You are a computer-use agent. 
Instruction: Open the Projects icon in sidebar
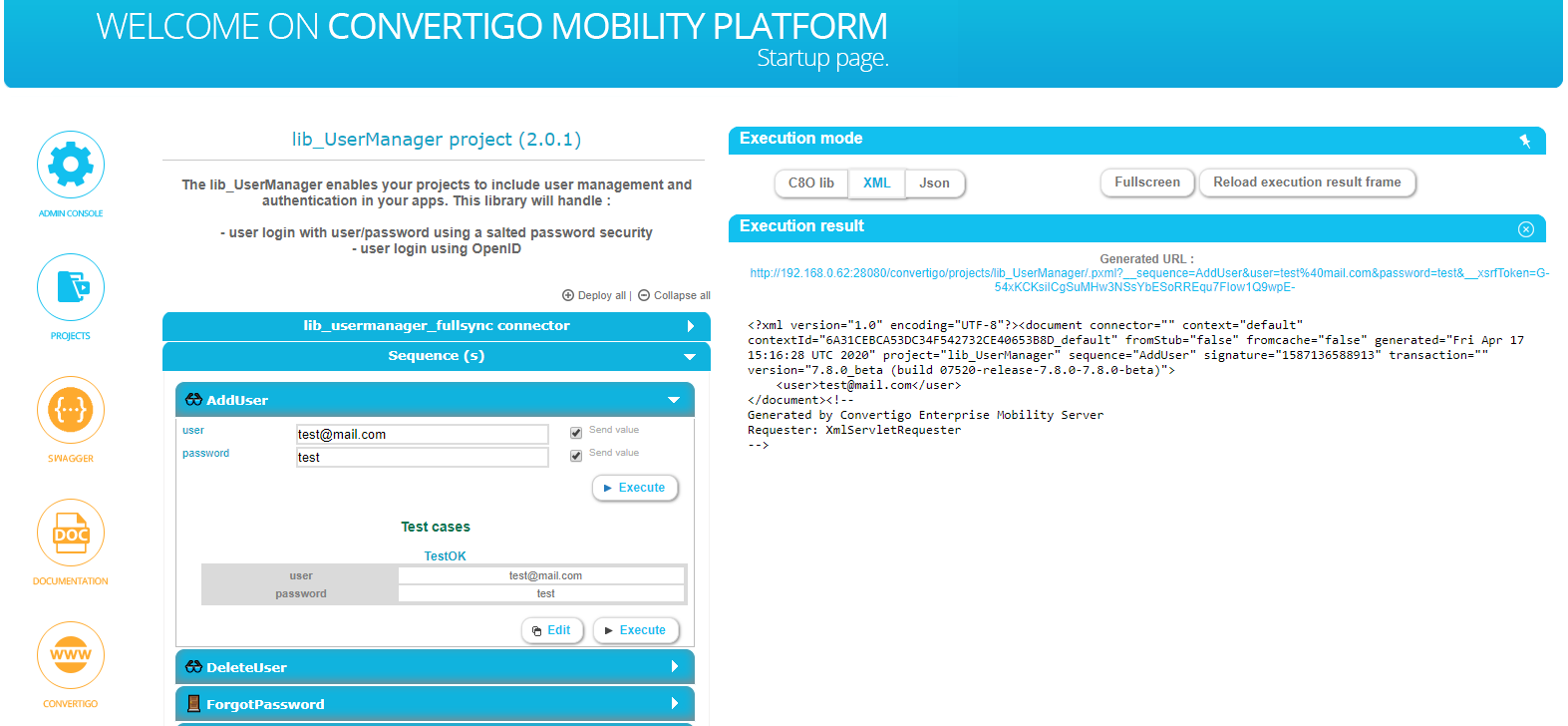[x=71, y=287]
